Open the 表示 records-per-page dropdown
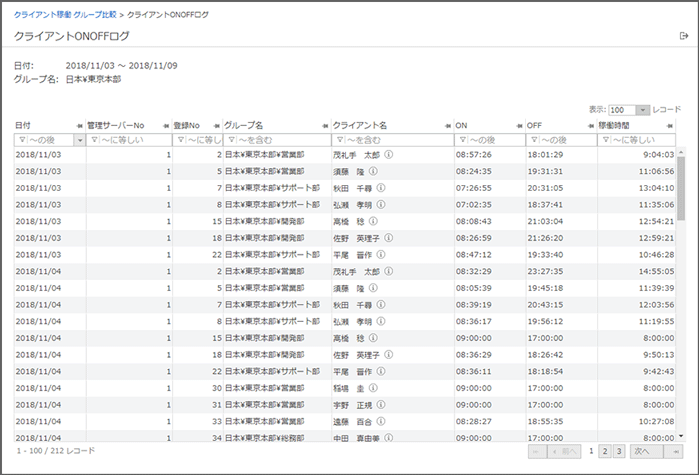Screen dimensions: 699x475 tap(642, 109)
